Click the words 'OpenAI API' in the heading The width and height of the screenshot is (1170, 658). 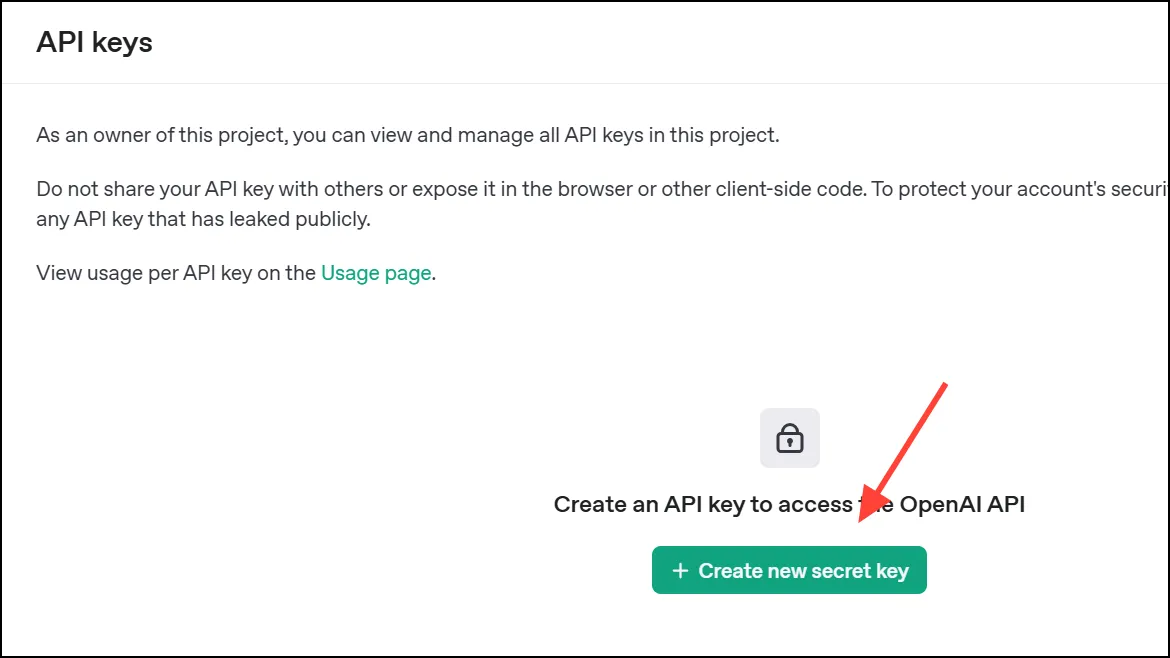[962, 504]
